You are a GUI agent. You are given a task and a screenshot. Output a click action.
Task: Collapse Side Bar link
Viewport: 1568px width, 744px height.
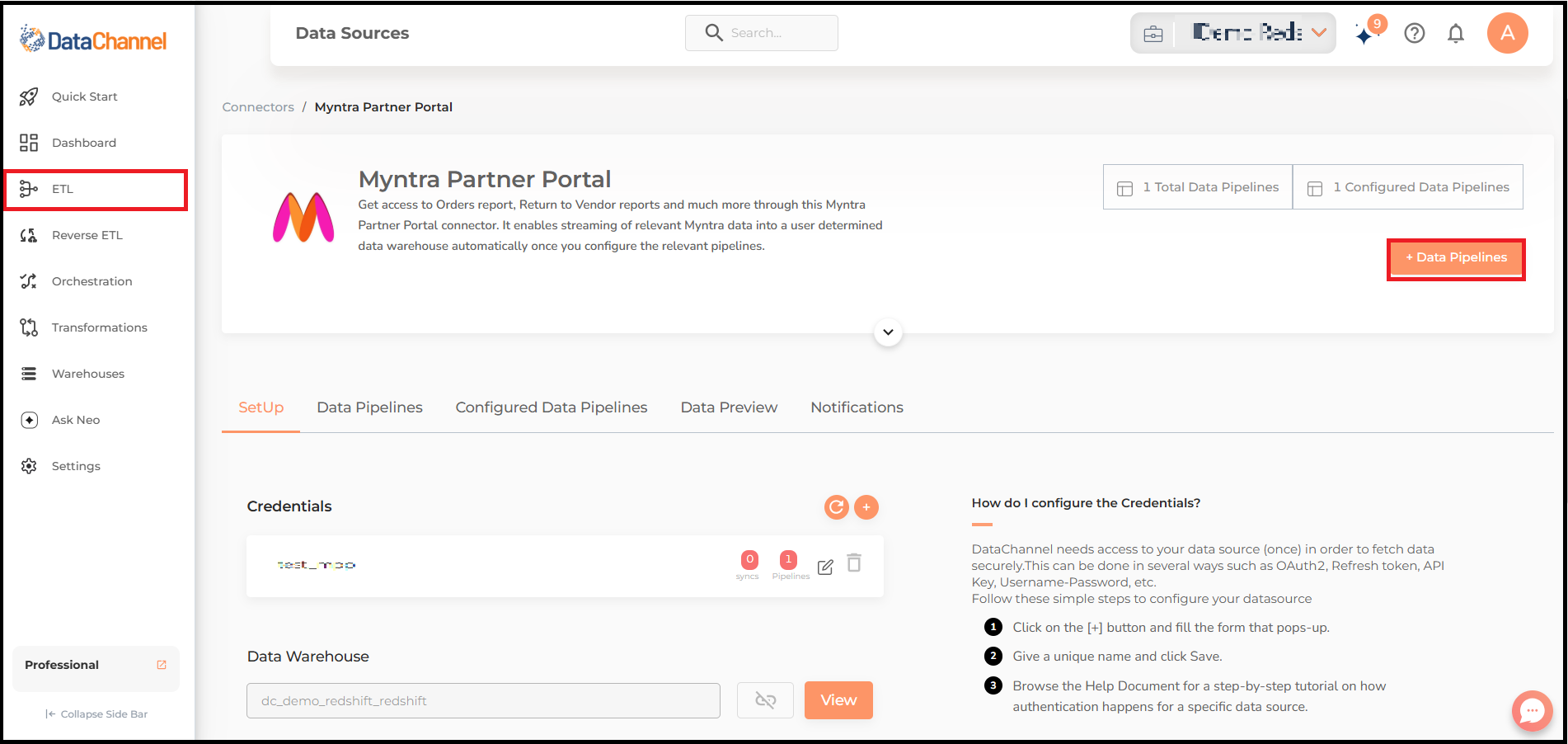[96, 714]
